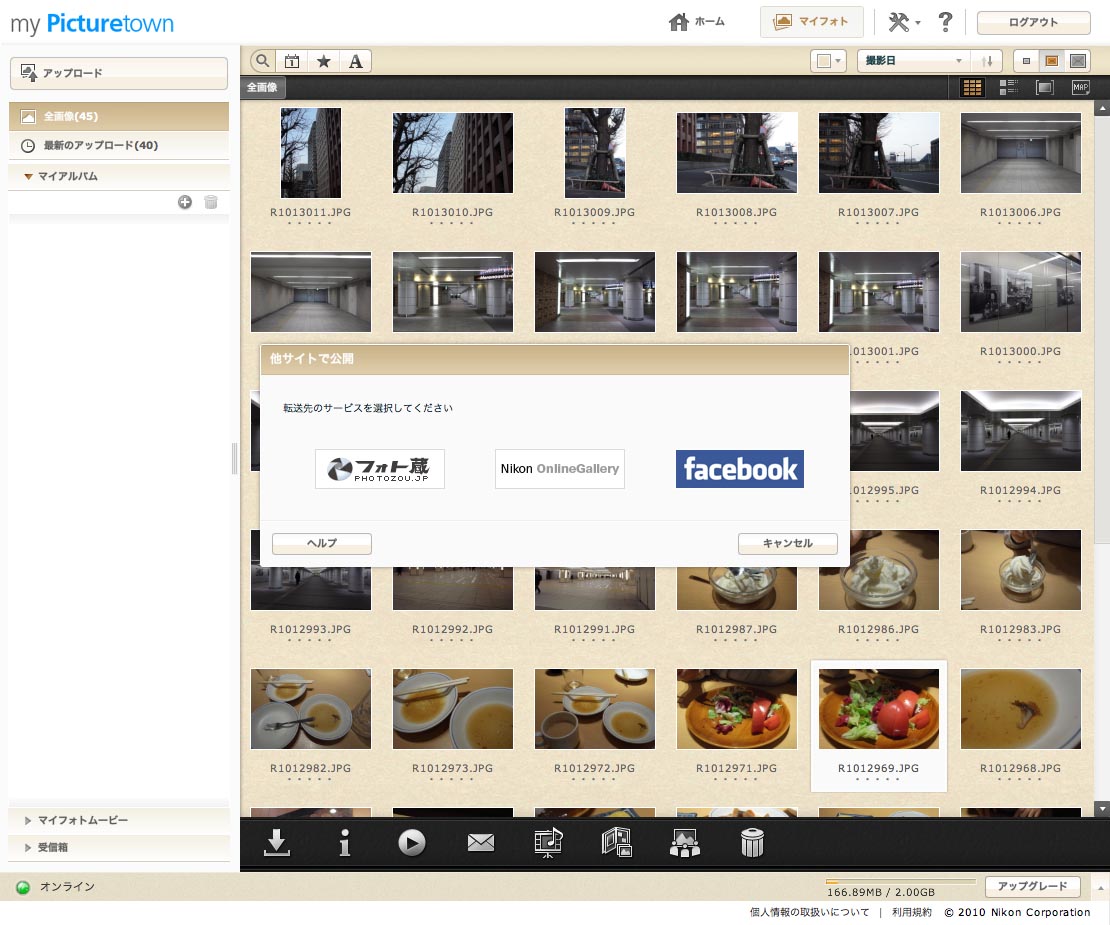Start a slideshow with the play icon
1110x925 pixels.
(412, 842)
